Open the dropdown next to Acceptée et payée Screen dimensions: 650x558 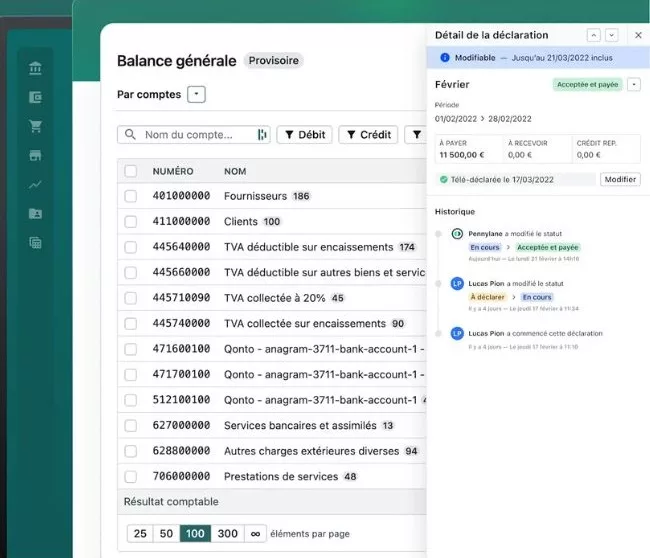[634, 84]
